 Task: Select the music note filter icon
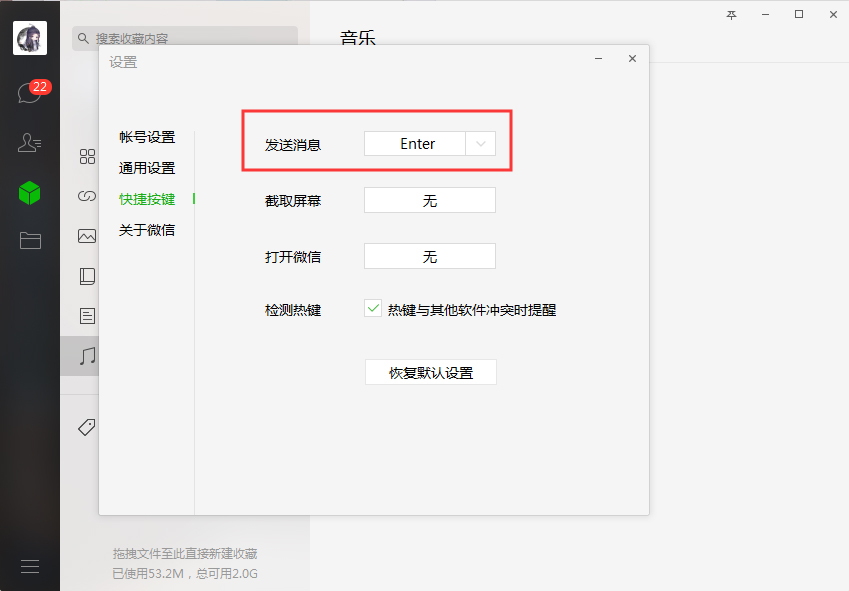click(x=87, y=356)
